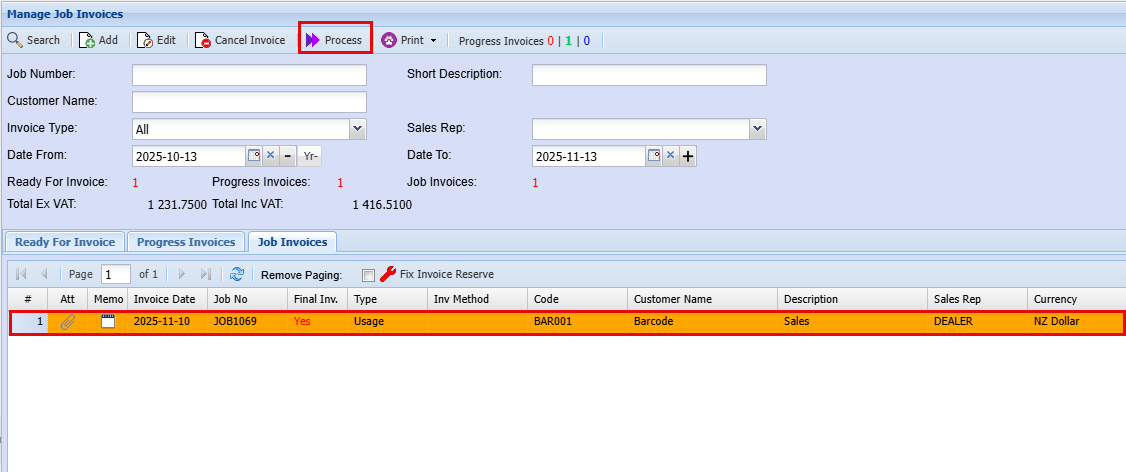Open the attachment paperclip for JOB1069
The image size is (1126, 472).
pos(68,322)
